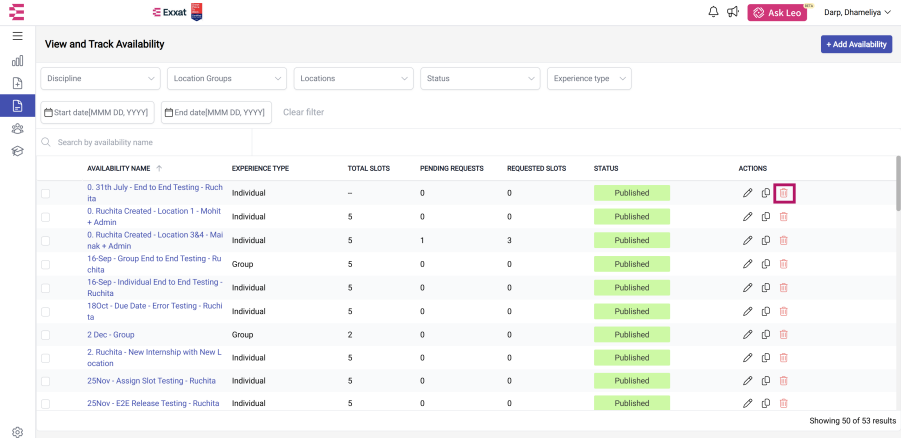
Task: Expand the Location Groups dropdown
Action: point(227,78)
